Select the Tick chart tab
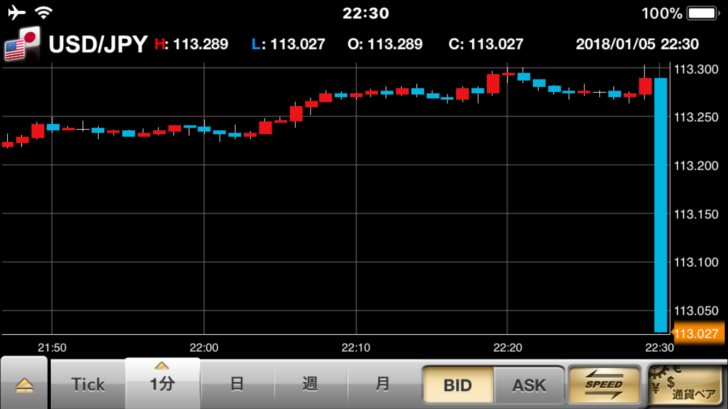Screen dimensions: 728x409 88,384
